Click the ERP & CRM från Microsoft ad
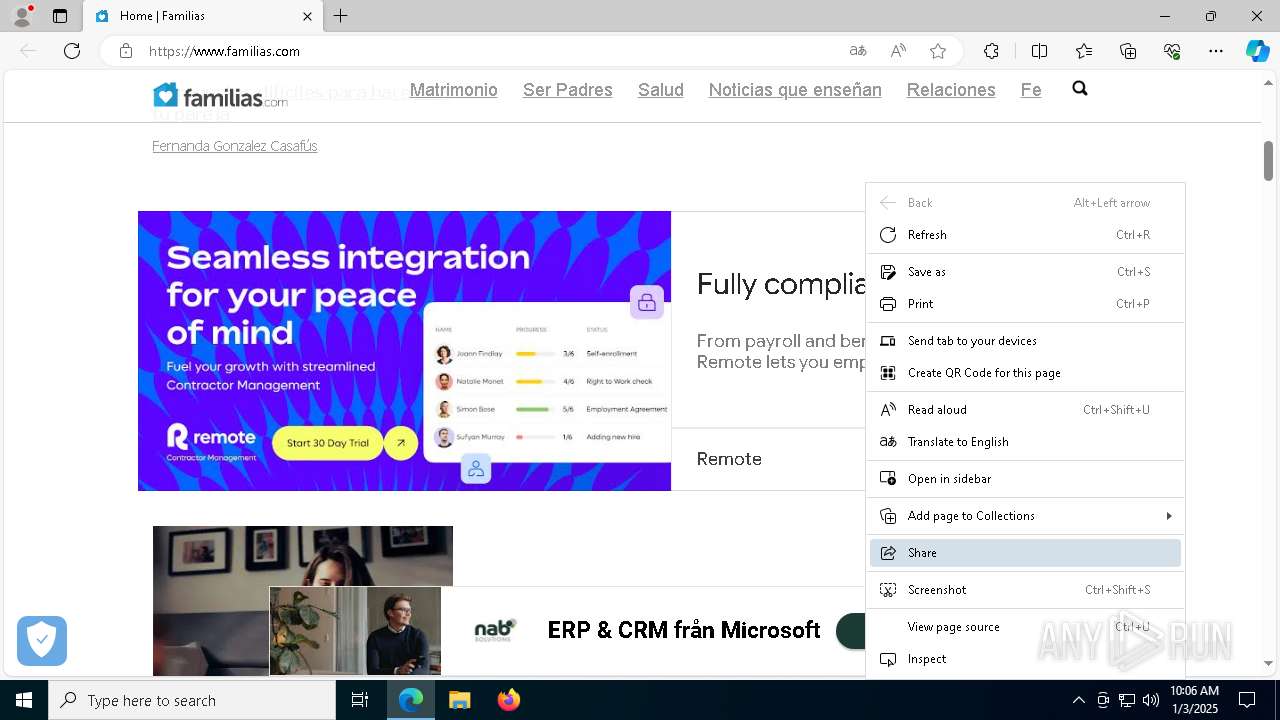 [683, 630]
